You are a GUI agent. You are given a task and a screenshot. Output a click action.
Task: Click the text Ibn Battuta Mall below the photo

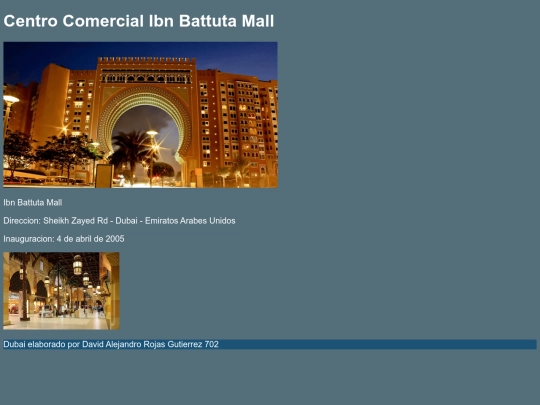33,202
